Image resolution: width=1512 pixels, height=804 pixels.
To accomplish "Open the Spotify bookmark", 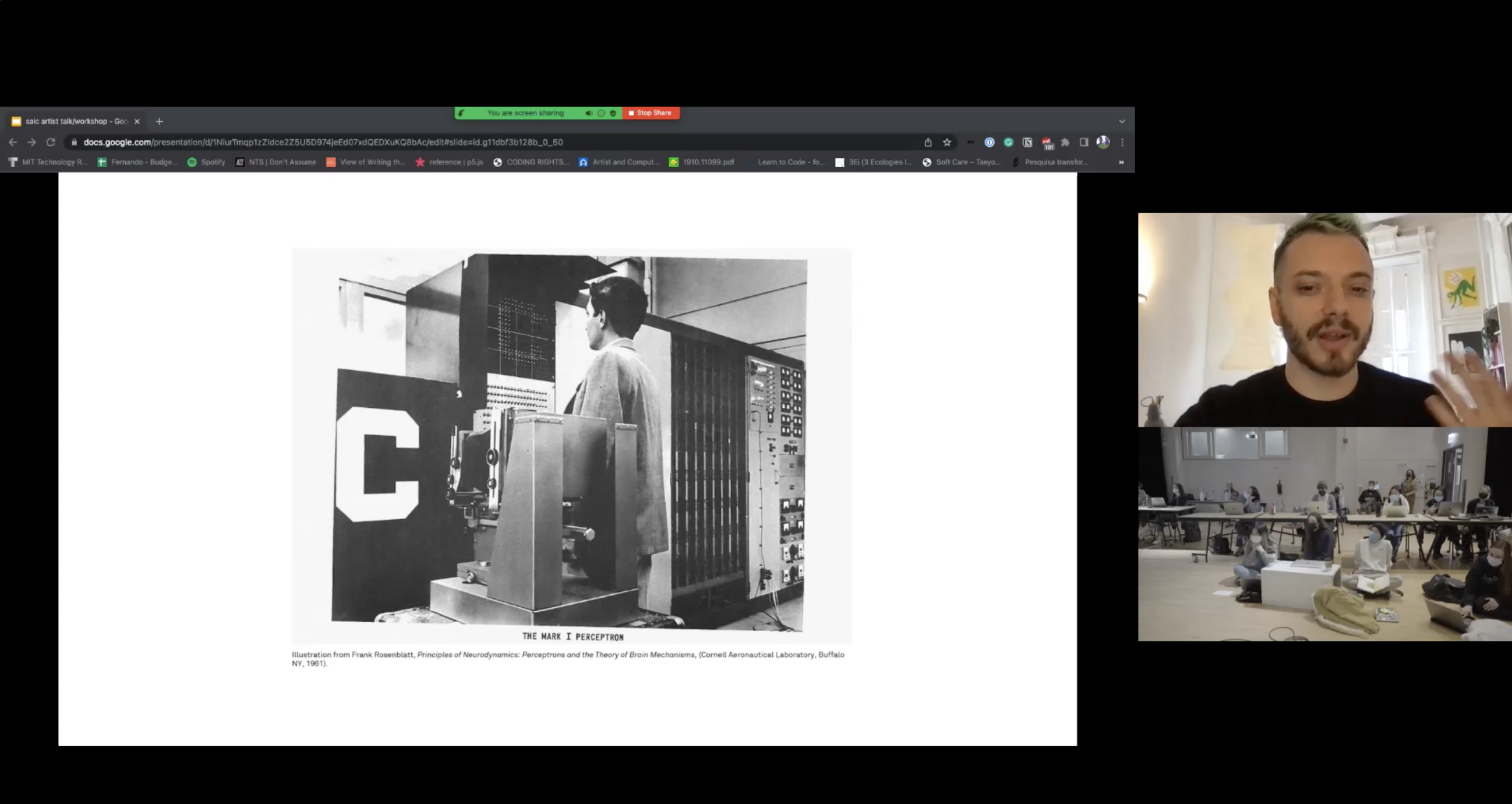I will click(206, 162).
